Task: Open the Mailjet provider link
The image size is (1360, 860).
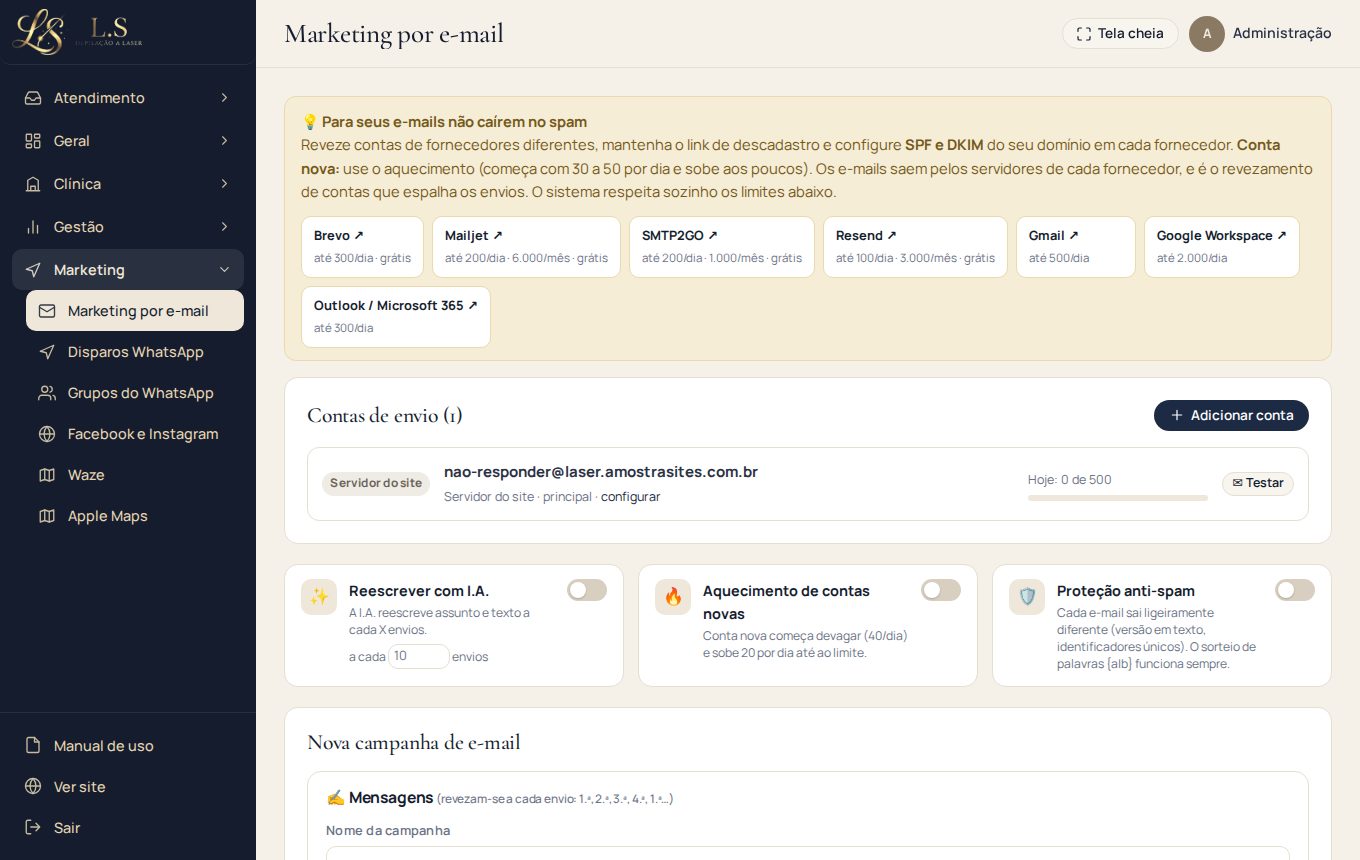Action: 526,247
